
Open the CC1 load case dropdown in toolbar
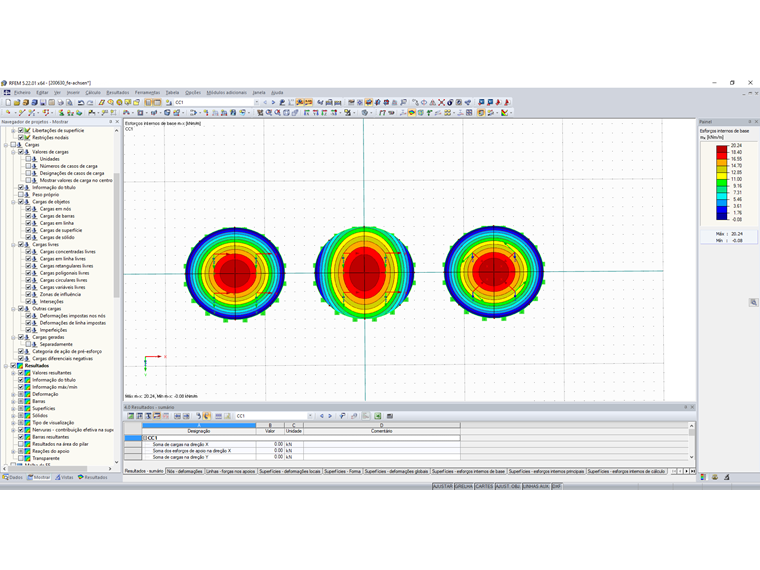tap(256, 102)
